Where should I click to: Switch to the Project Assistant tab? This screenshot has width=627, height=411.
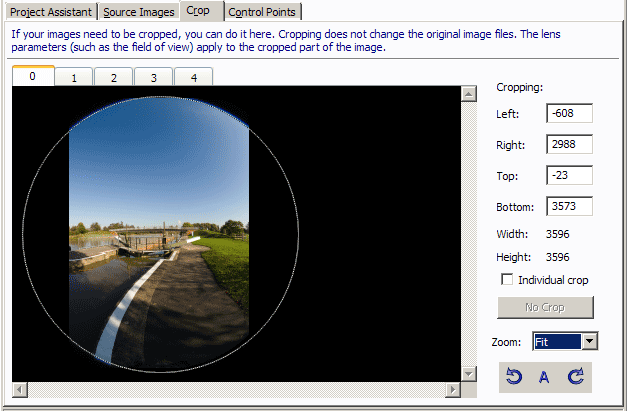(x=51, y=12)
